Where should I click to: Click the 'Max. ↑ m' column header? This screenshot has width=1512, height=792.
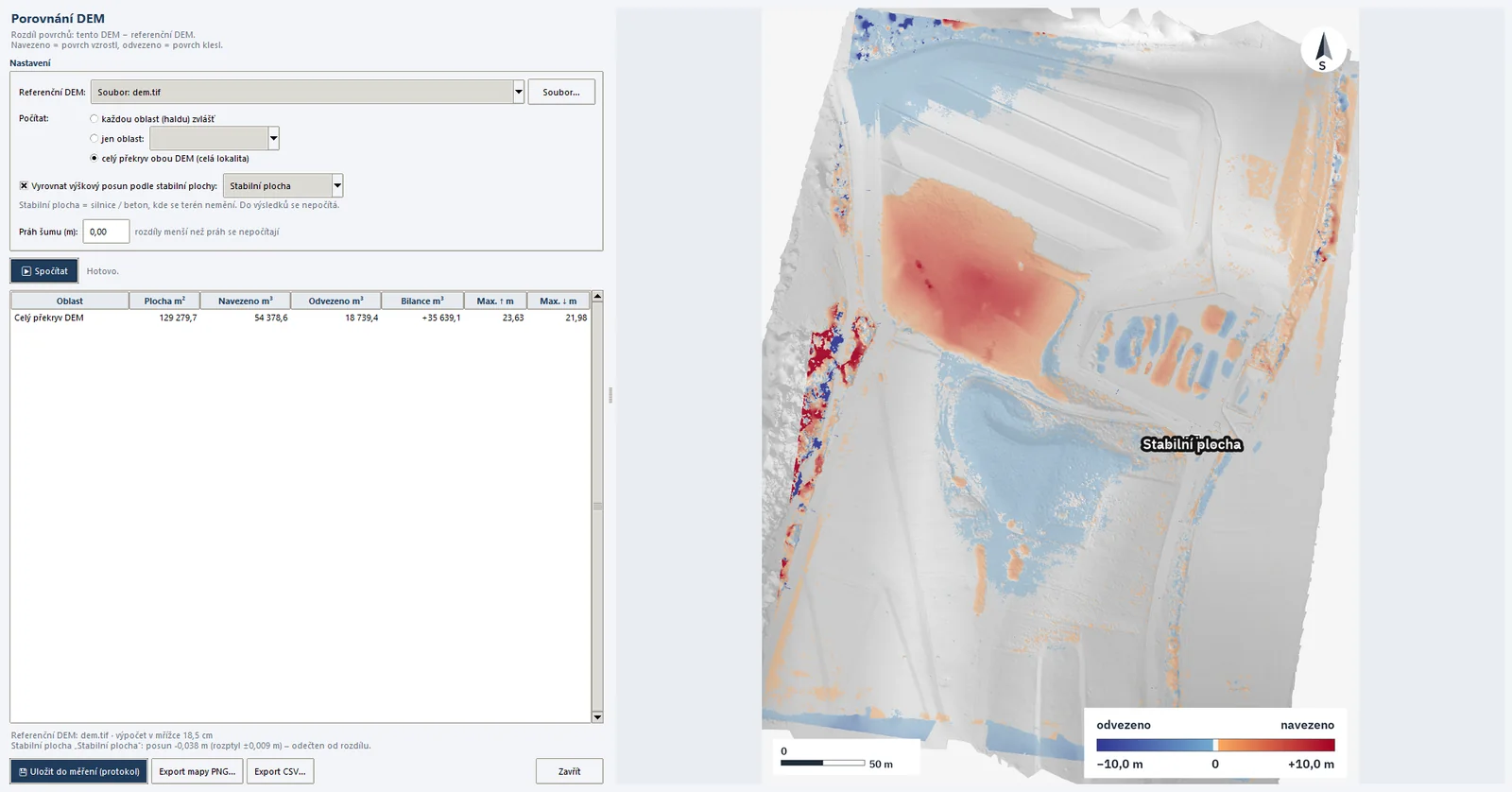(495, 301)
